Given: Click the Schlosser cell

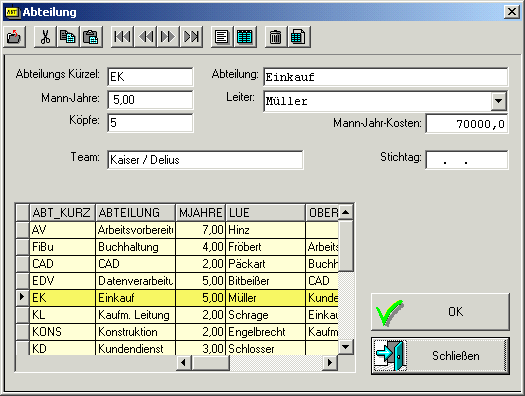Looking at the screenshot, I should 266,348.
